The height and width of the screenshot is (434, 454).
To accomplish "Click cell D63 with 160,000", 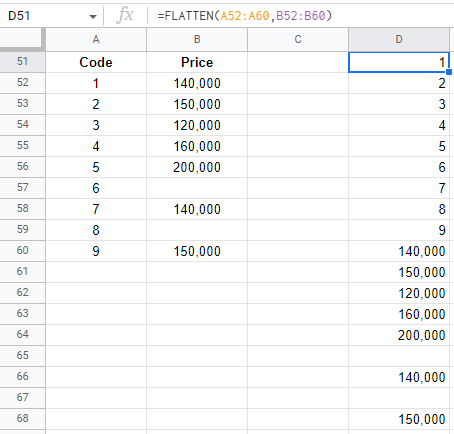I will (x=399, y=314).
